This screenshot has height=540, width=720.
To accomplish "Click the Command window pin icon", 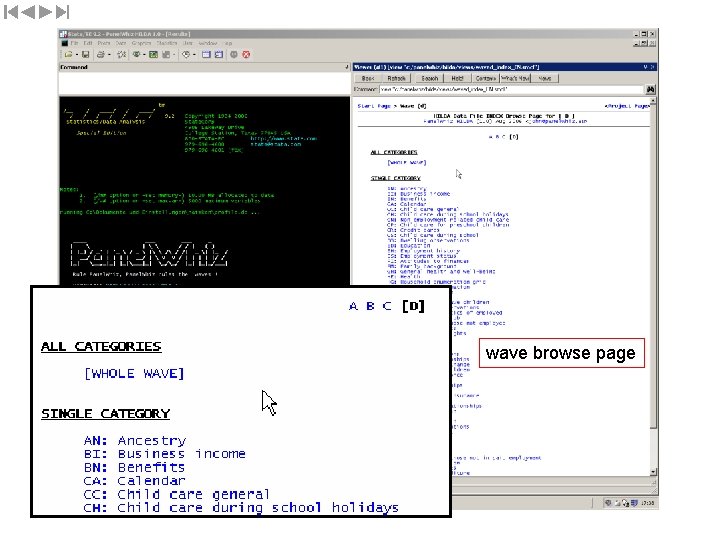I will [347, 67].
